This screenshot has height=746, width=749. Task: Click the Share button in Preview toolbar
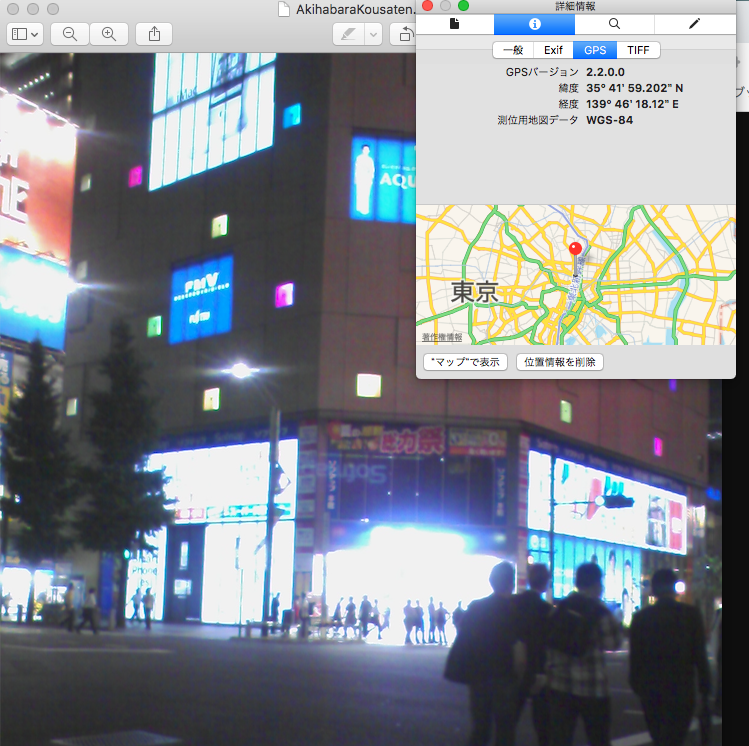pyautogui.click(x=154, y=34)
